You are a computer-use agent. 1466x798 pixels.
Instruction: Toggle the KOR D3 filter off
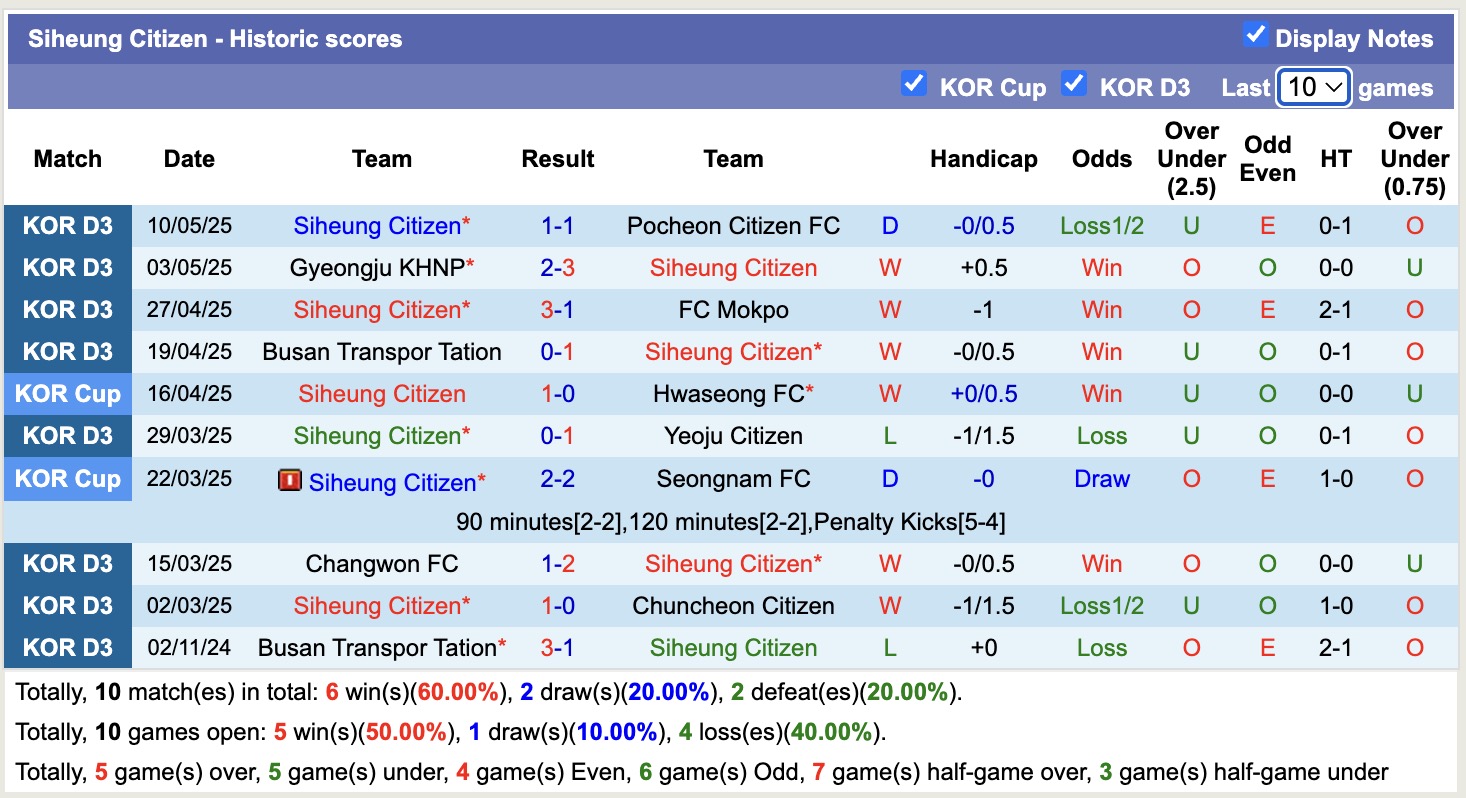point(1074,84)
